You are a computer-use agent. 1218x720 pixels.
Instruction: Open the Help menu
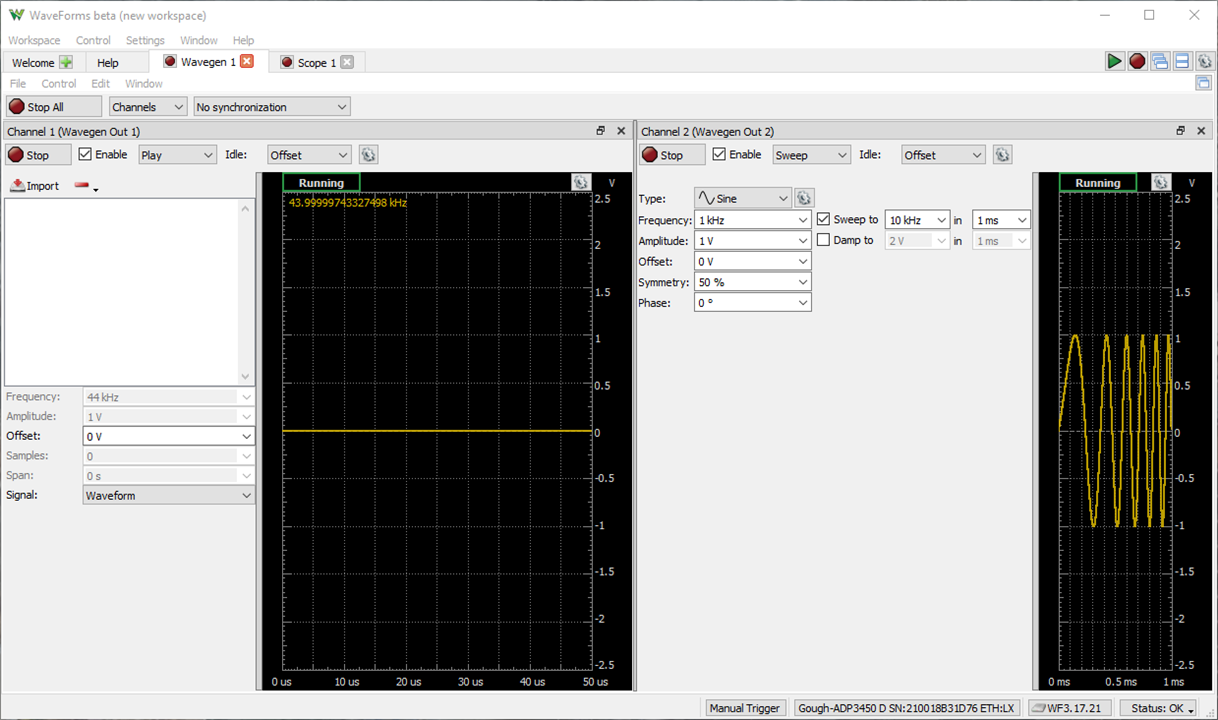click(243, 40)
